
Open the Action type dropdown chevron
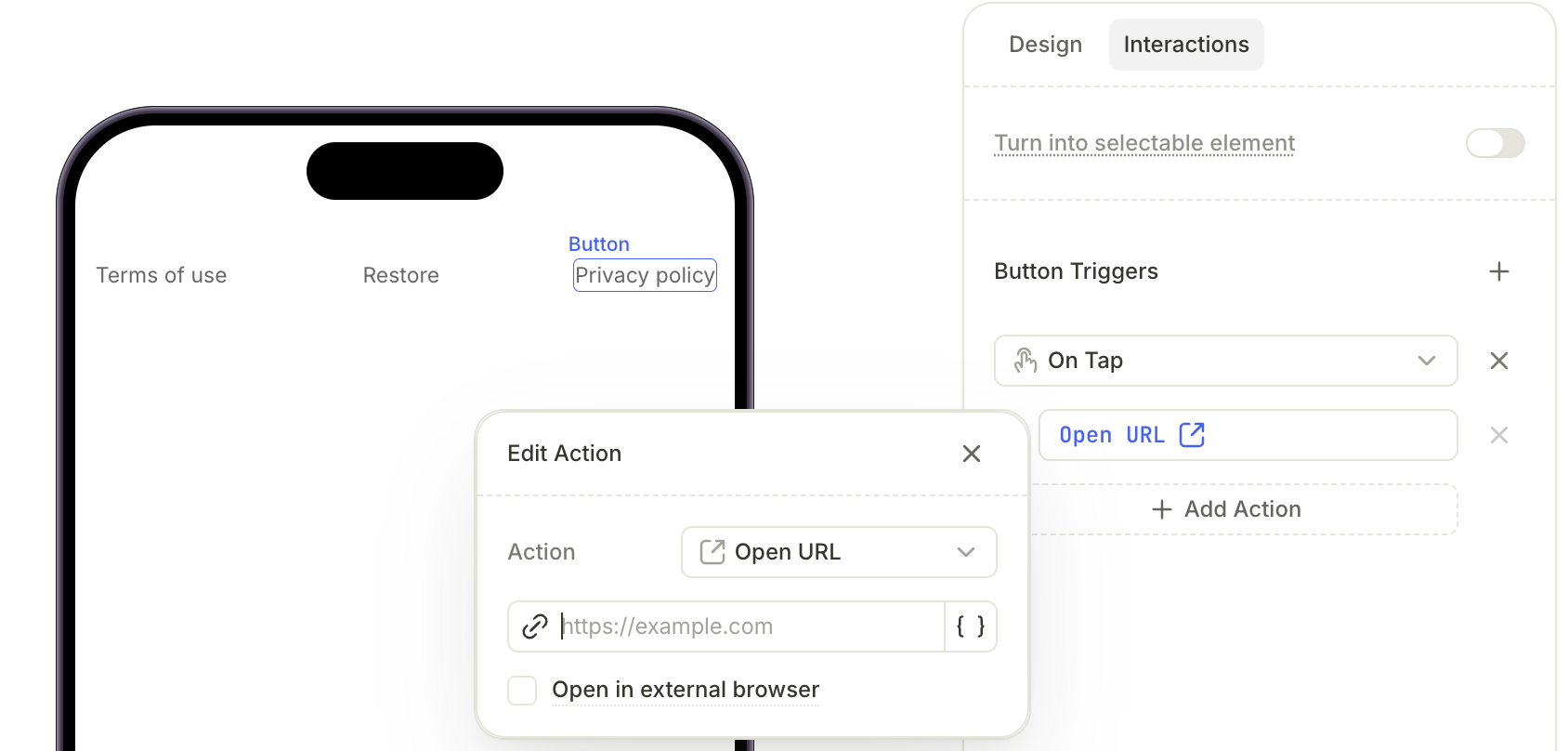coord(966,552)
